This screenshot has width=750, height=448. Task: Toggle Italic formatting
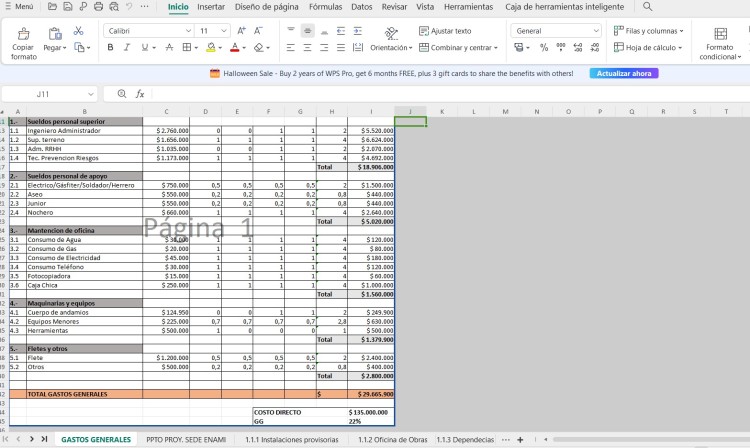click(x=127, y=47)
